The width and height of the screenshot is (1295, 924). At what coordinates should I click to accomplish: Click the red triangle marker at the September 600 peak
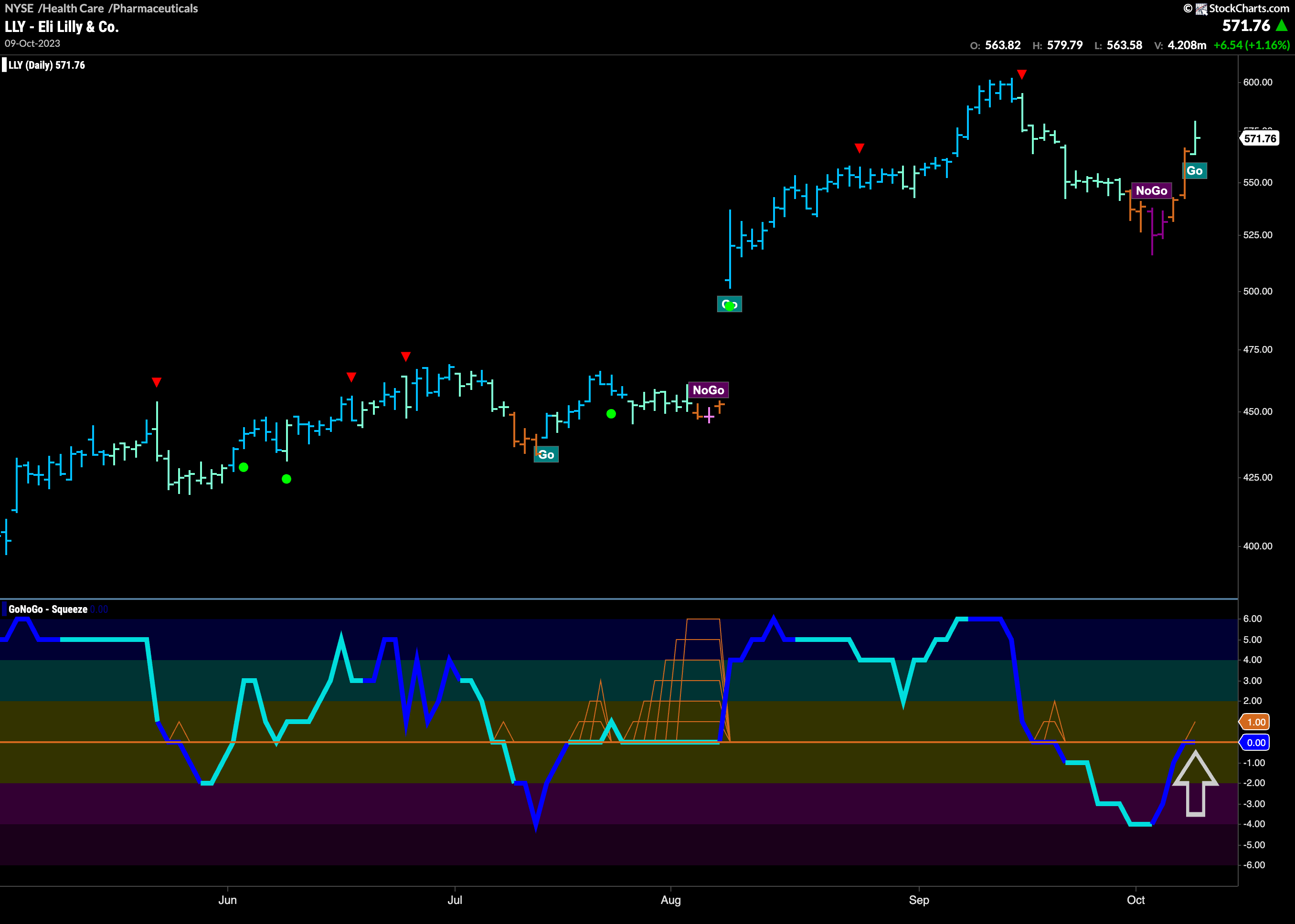click(1022, 74)
